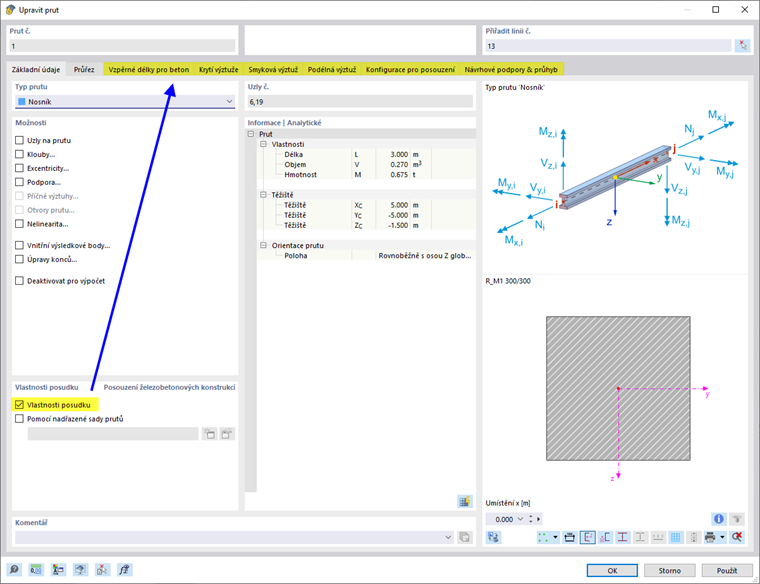Collapse the Vlastnosti group
760x584 pixels.
pos(263,144)
